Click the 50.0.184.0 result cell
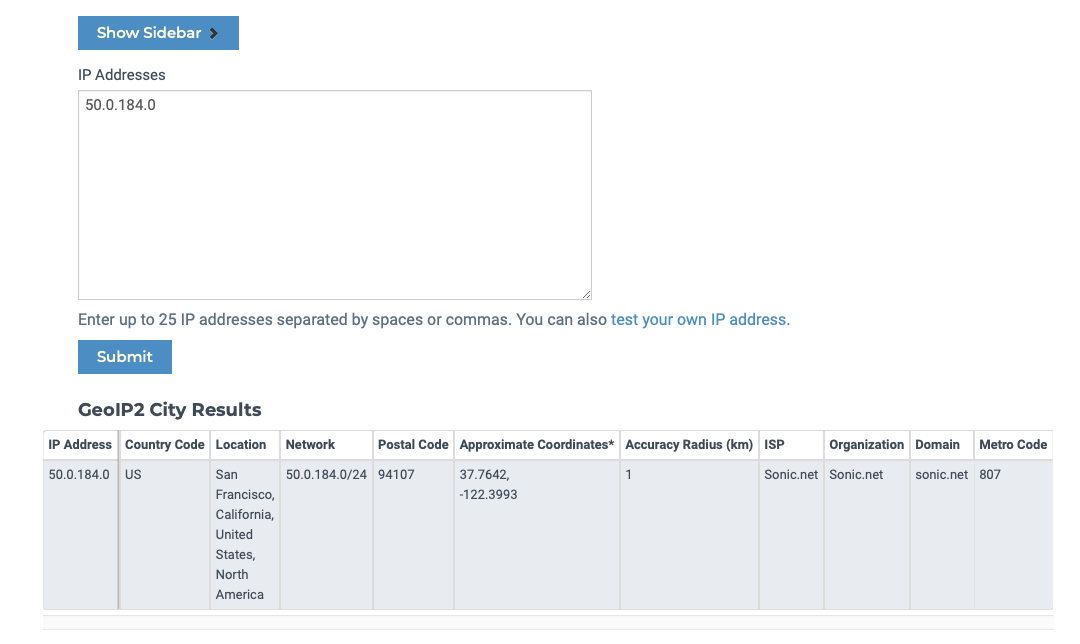The height and width of the screenshot is (644, 1080). [80, 534]
